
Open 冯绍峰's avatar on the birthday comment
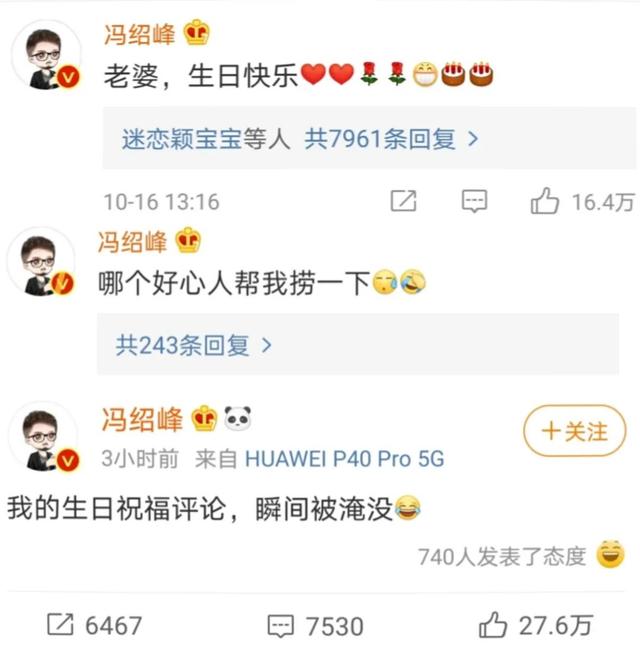coord(46,54)
